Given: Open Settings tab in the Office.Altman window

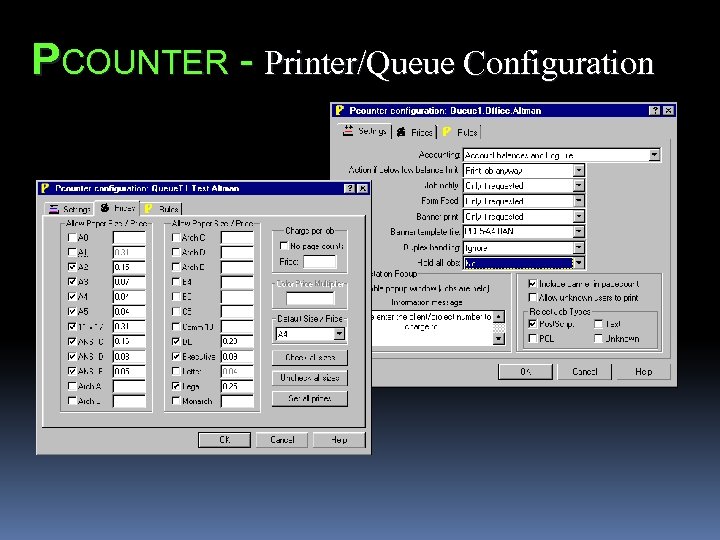Looking at the screenshot, I should tap(365, 131).
